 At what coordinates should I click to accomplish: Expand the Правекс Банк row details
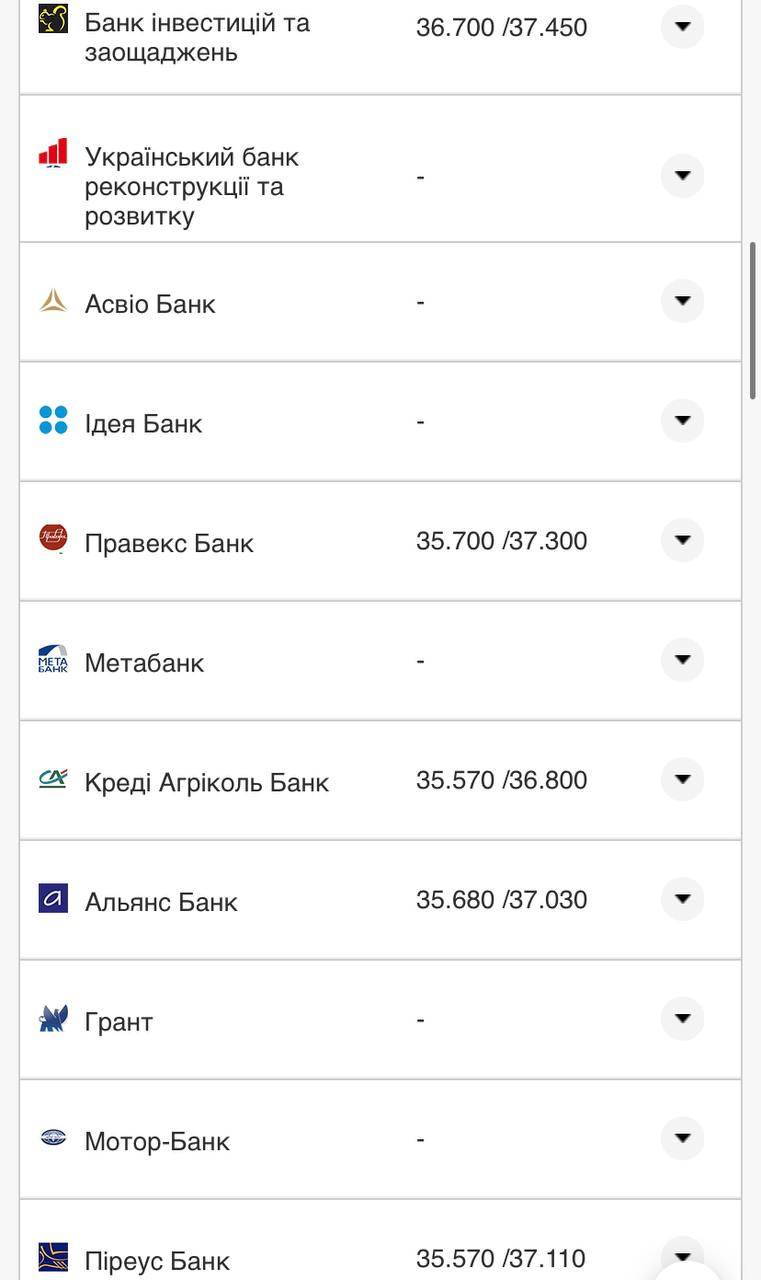point(682,540)
